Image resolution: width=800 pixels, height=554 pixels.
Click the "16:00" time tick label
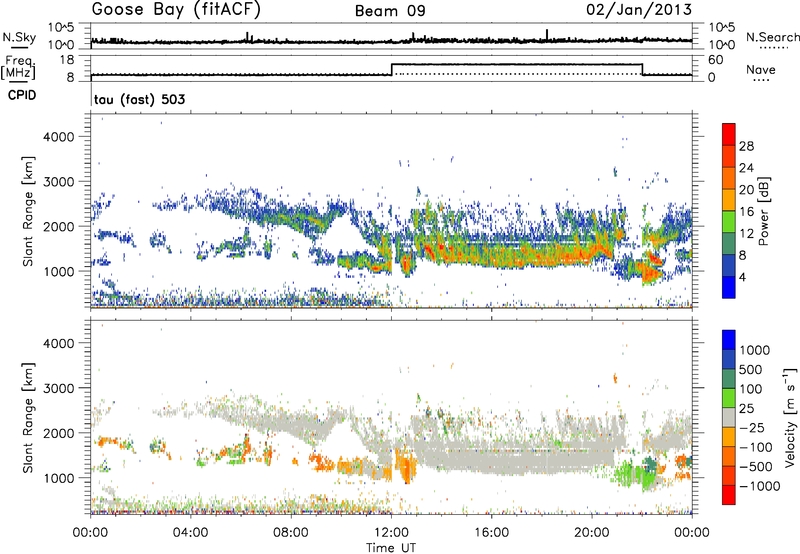[491, 533]
